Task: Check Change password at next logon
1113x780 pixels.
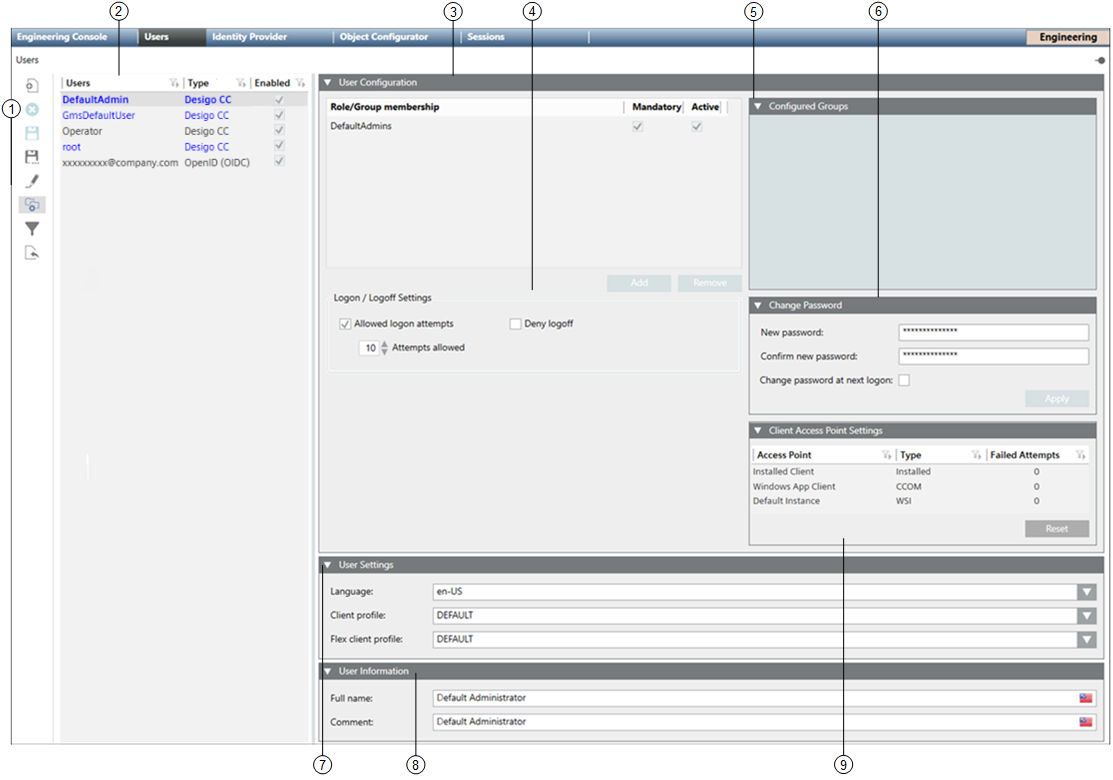Action: pos(904,380)
